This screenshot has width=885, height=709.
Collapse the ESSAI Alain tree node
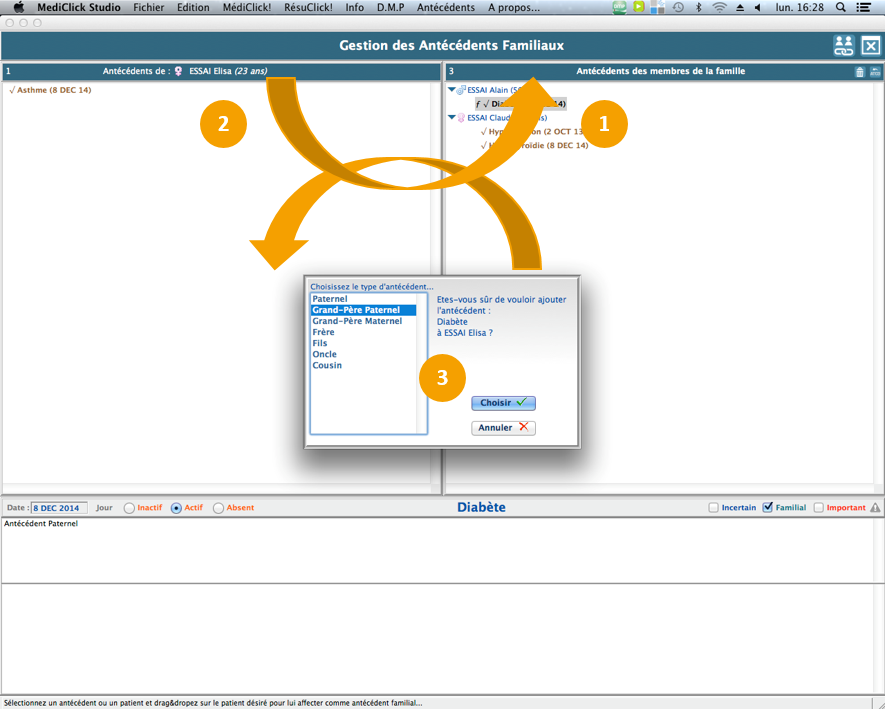tap(452, 90)
